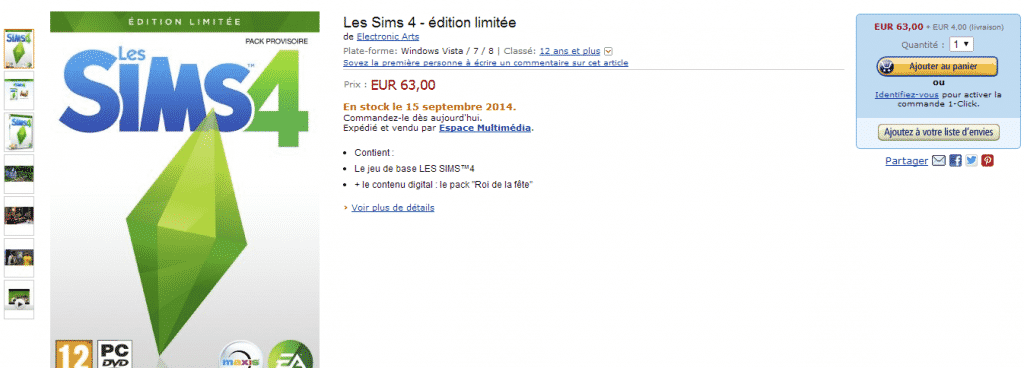Open seller Espace Multimédia link
The image size is (1024, 368).
[x=485, y=128]
